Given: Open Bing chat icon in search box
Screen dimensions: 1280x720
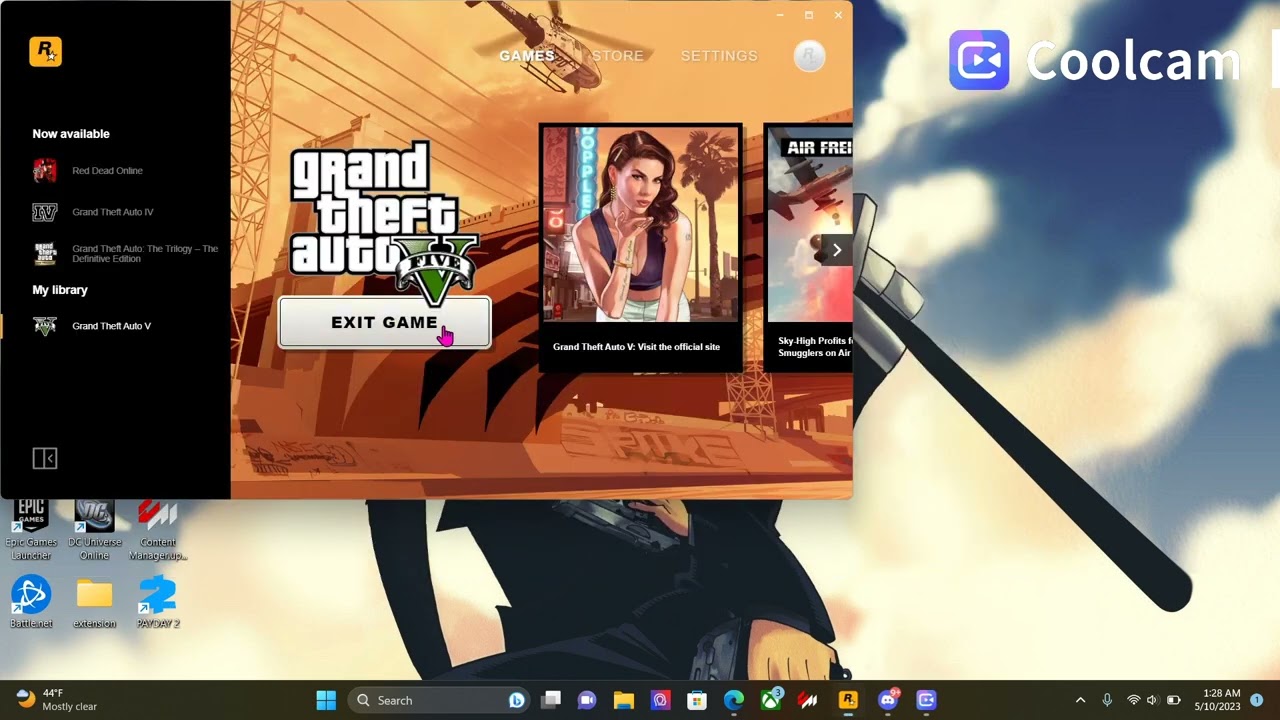Looking at the screenshot, I should (x=516, y=700).
